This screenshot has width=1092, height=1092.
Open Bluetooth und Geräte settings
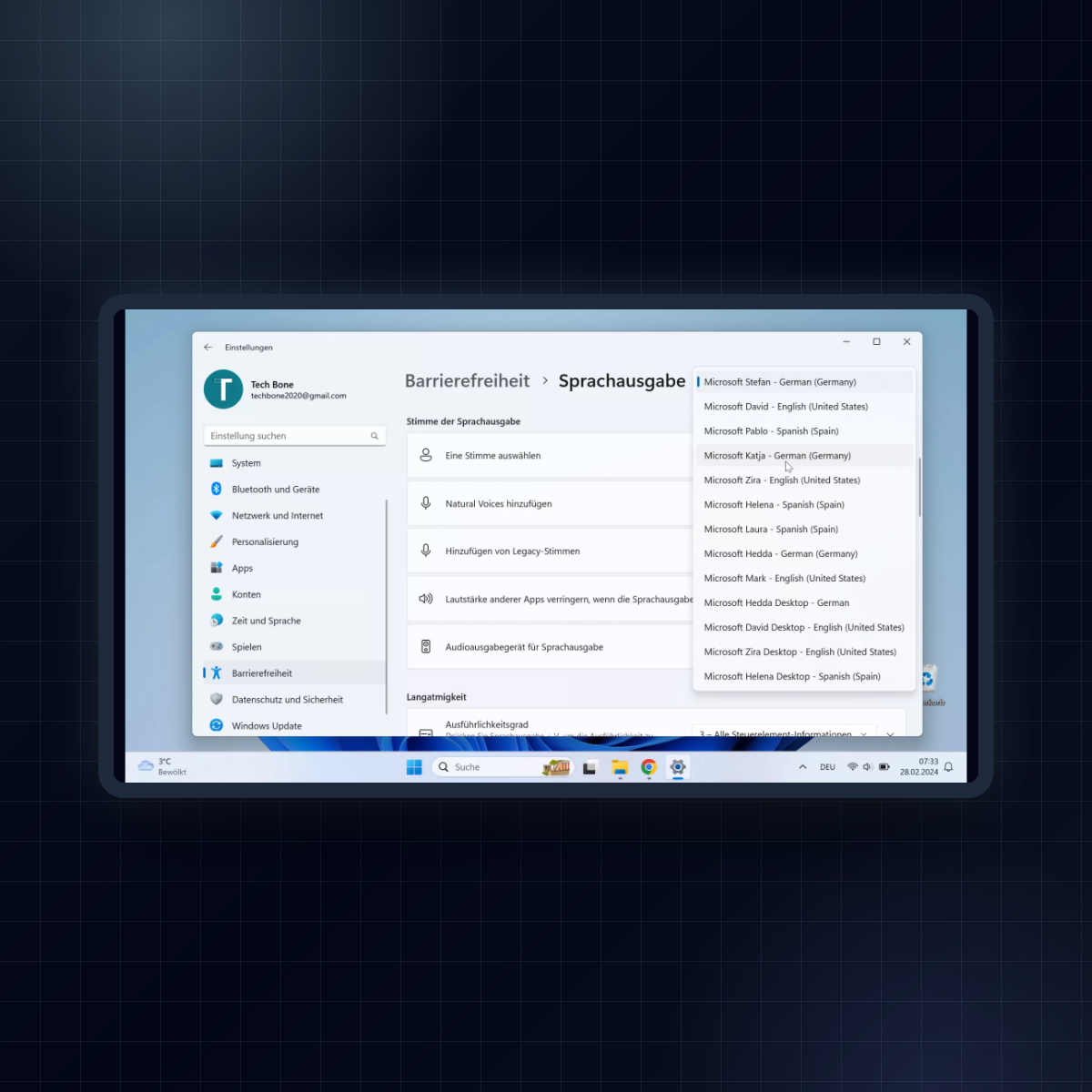point(295,490)
